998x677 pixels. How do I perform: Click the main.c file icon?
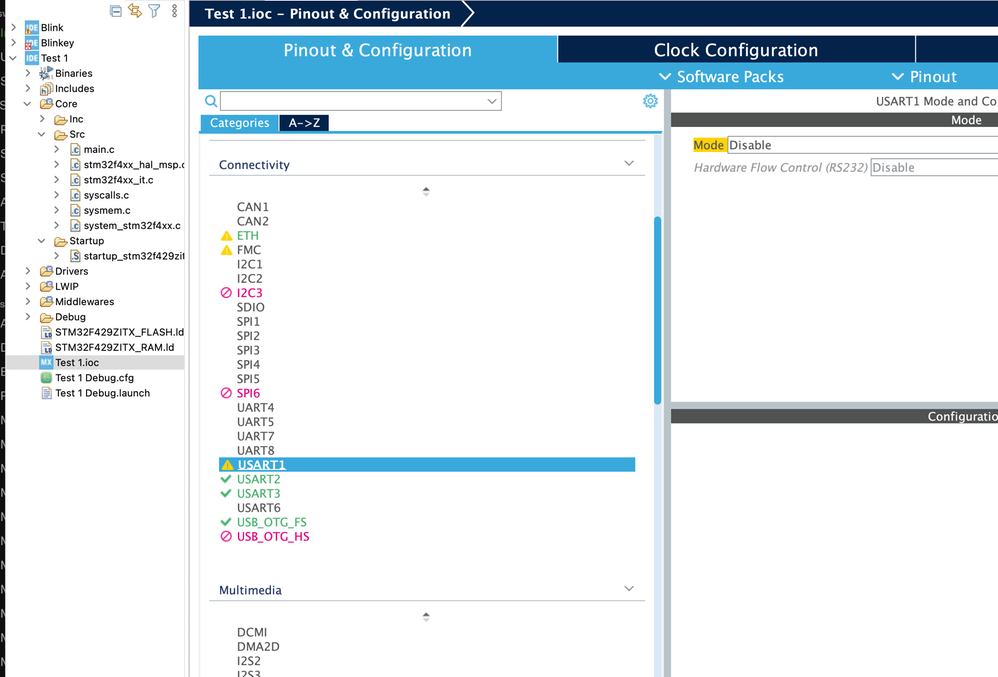75,150
